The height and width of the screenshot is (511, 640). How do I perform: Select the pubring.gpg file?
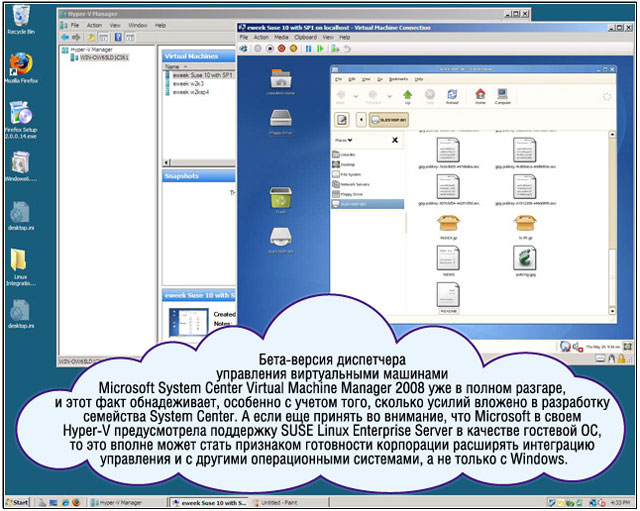click(525, 261)
